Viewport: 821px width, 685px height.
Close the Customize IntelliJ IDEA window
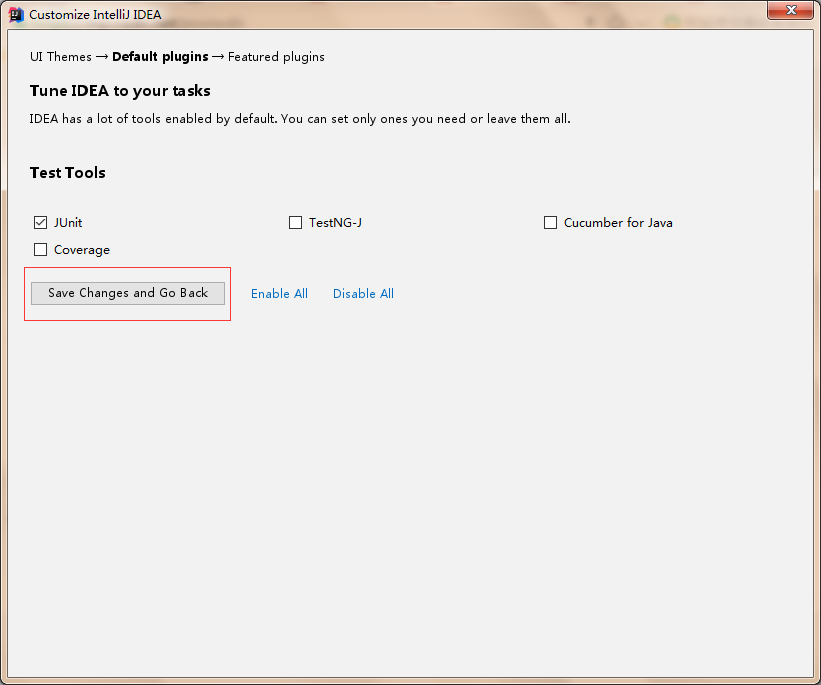tap(791, 10)
